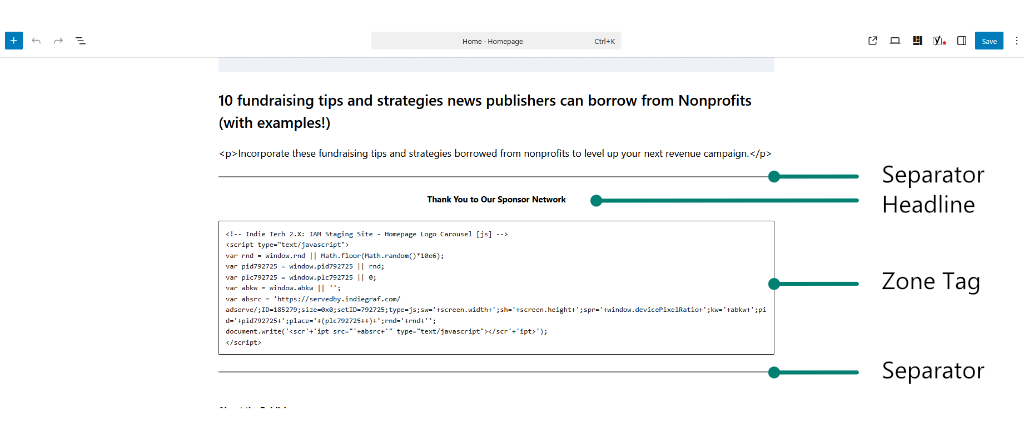Click the Undo arrow
The image size is (1024, 428).
36,41
